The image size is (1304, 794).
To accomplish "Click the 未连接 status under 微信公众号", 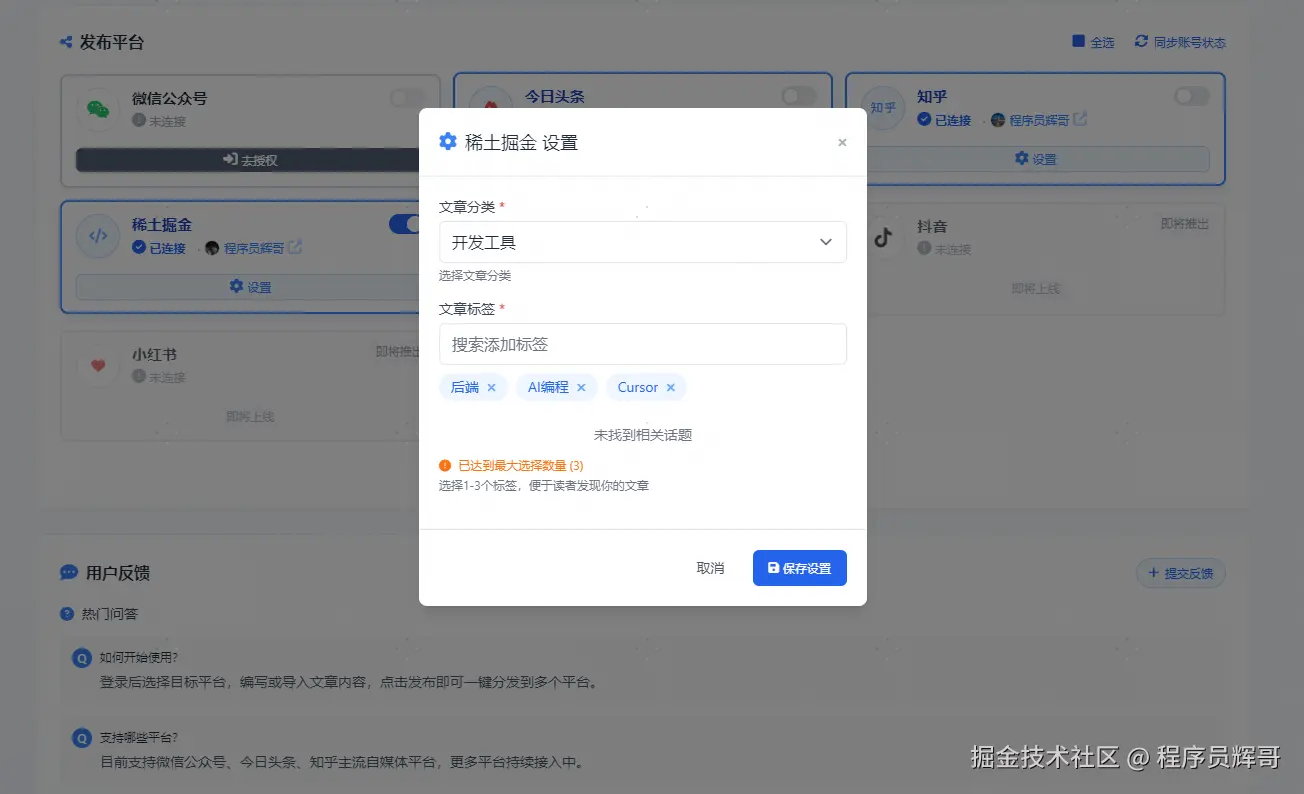I will pyautogui.click(x=159, y=121).
